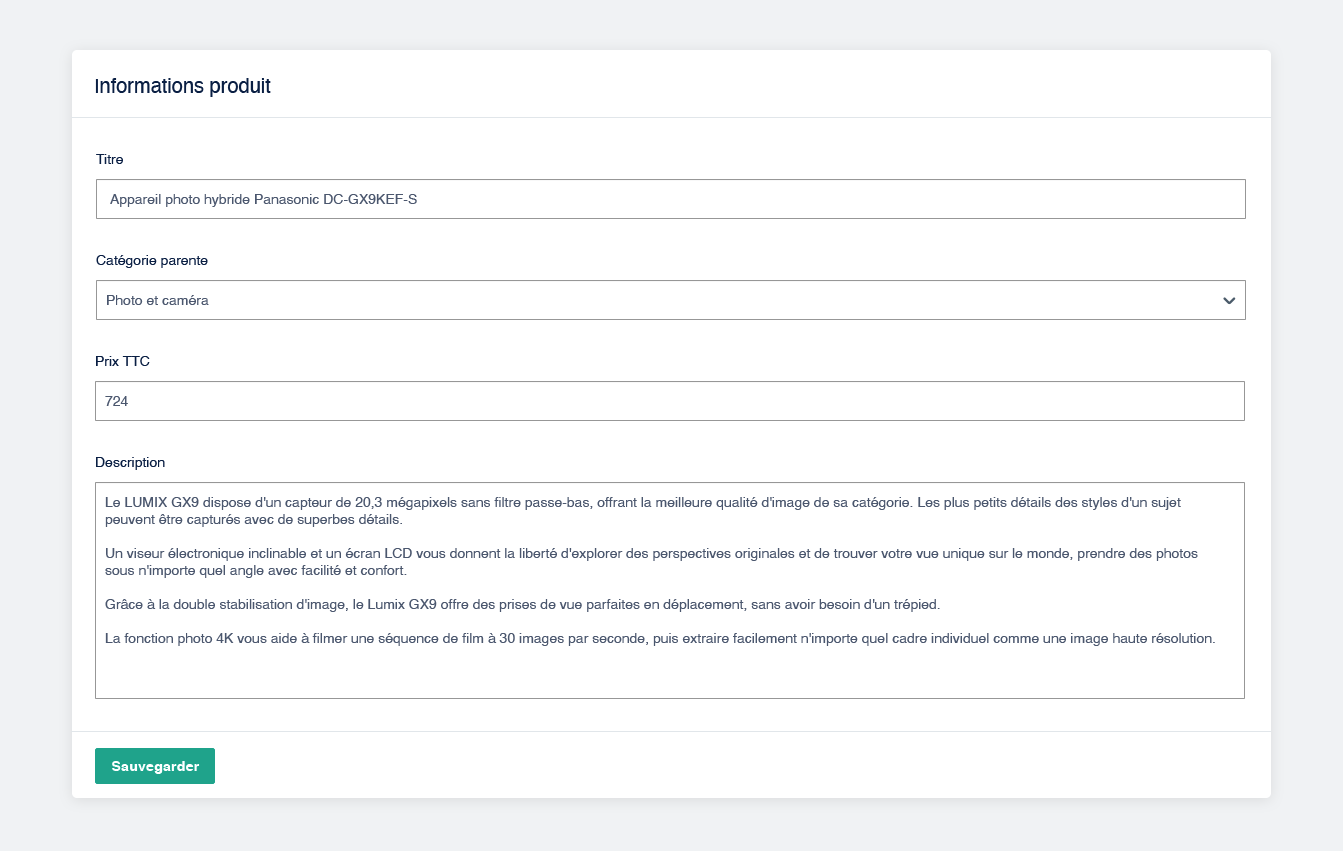Focus the Prix TTC input field
The image size is (1343, 851).
pyautogui.click(x=670, y=401)
